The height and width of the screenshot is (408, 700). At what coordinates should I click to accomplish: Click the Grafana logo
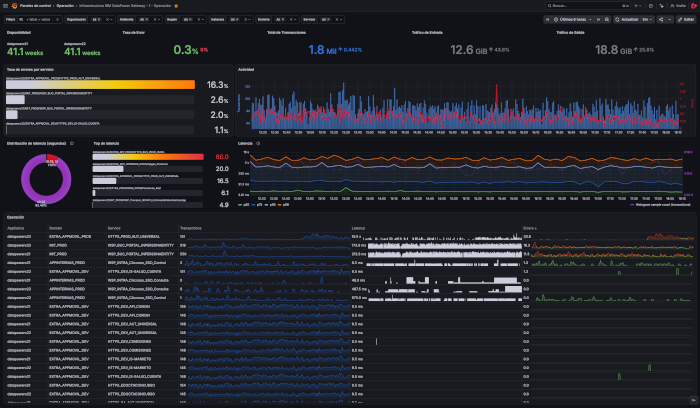[15, 6]
